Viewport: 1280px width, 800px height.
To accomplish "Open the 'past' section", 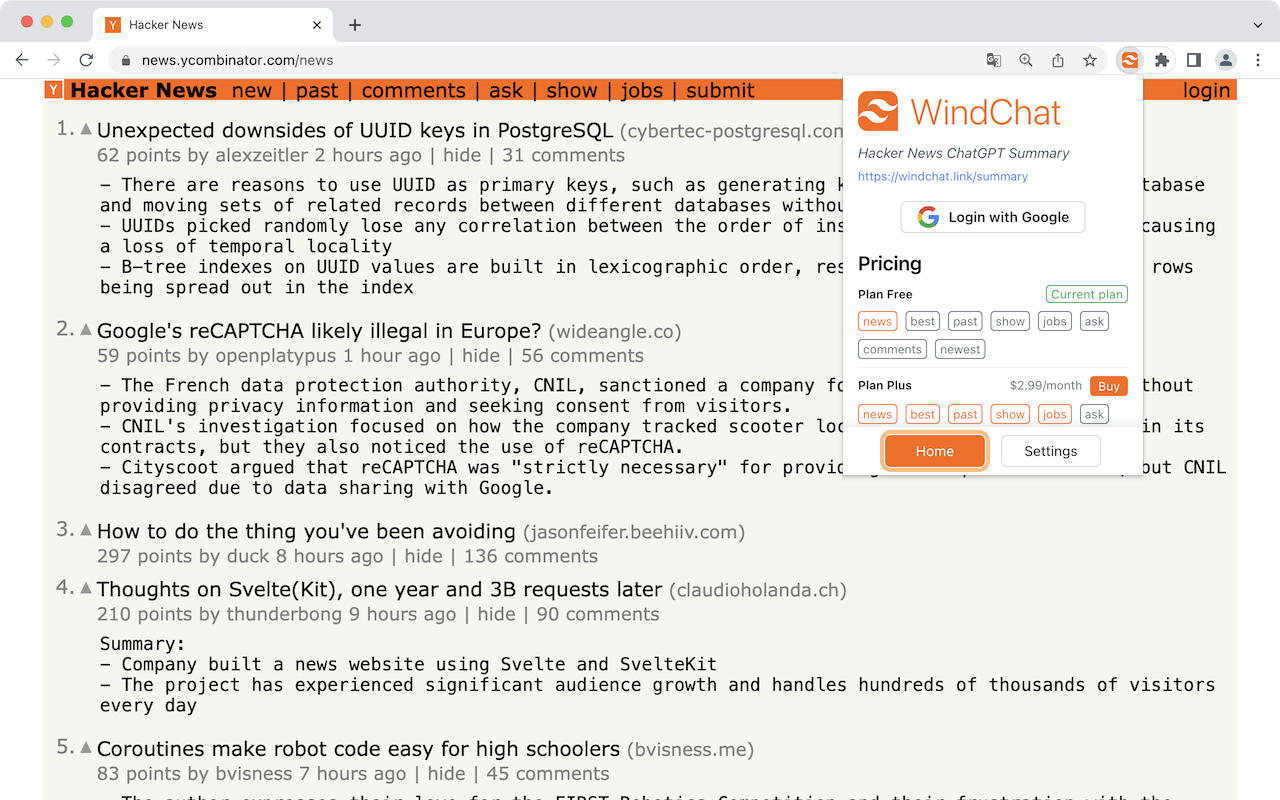I will (x=317, y=91).
